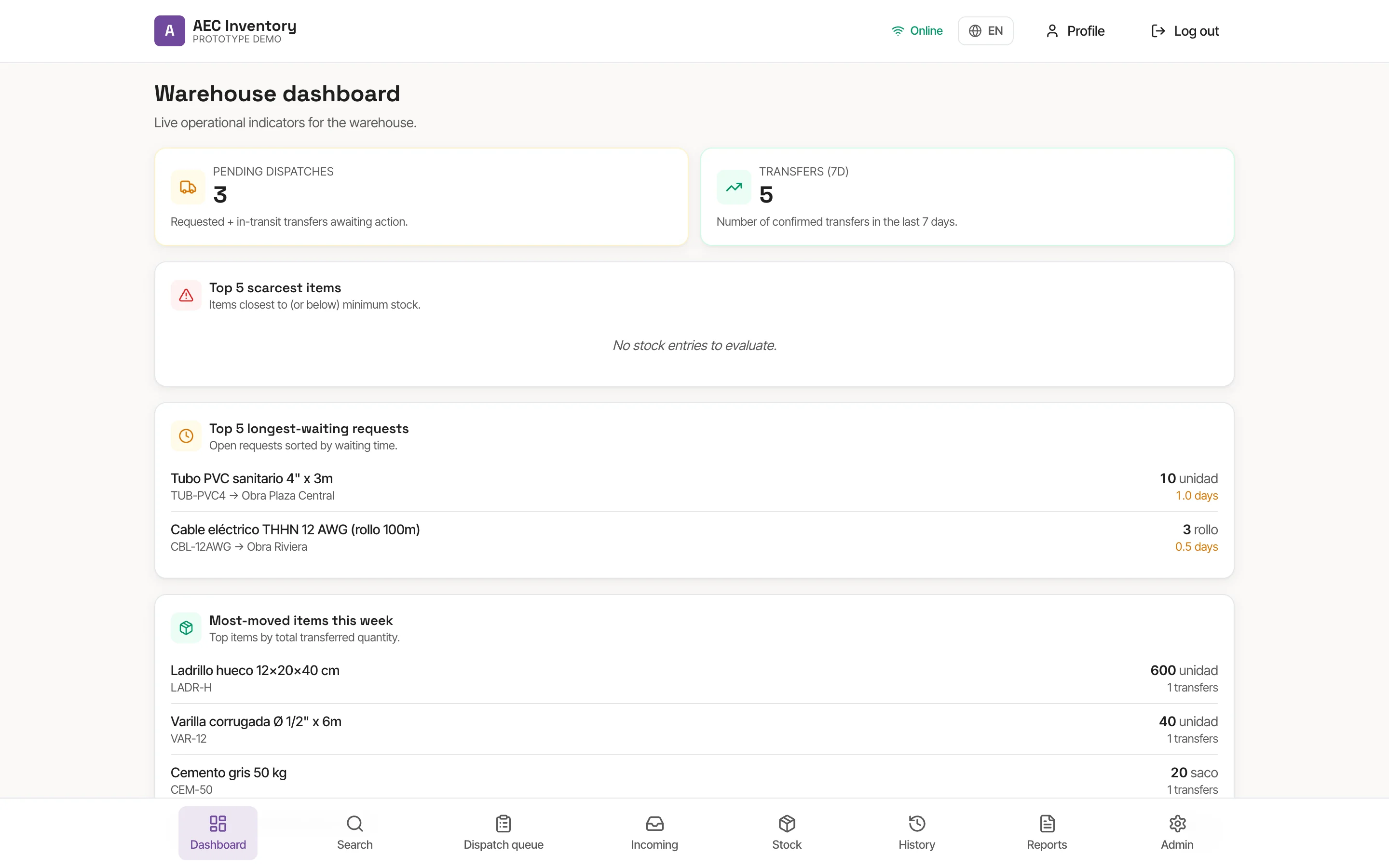This screenshot has height=868, width=1389.
Task: Click the longest-waiting requests clock icon
Action: click(186, 436)
